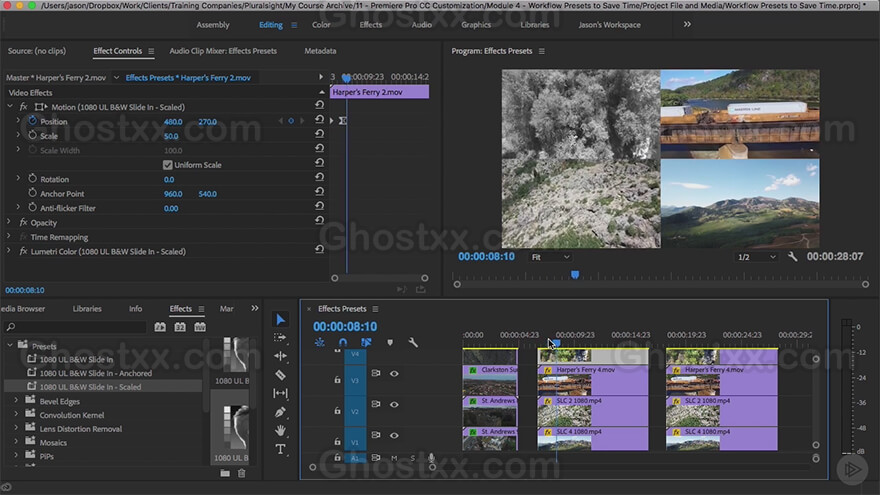Expand Lumetri Color effect properties
Viewport: 880px width, 495px height.
click(8, 251)
